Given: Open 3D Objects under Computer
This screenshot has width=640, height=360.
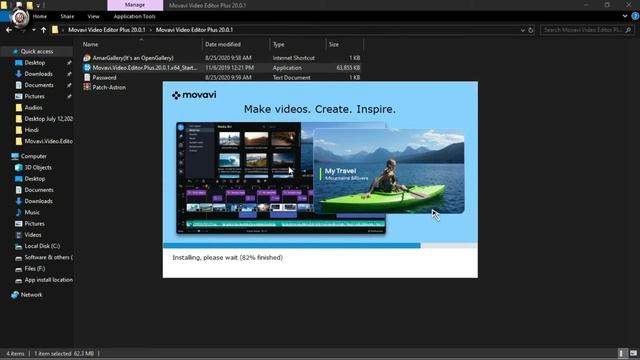Looking at the screenshot, I should (38, 167).
